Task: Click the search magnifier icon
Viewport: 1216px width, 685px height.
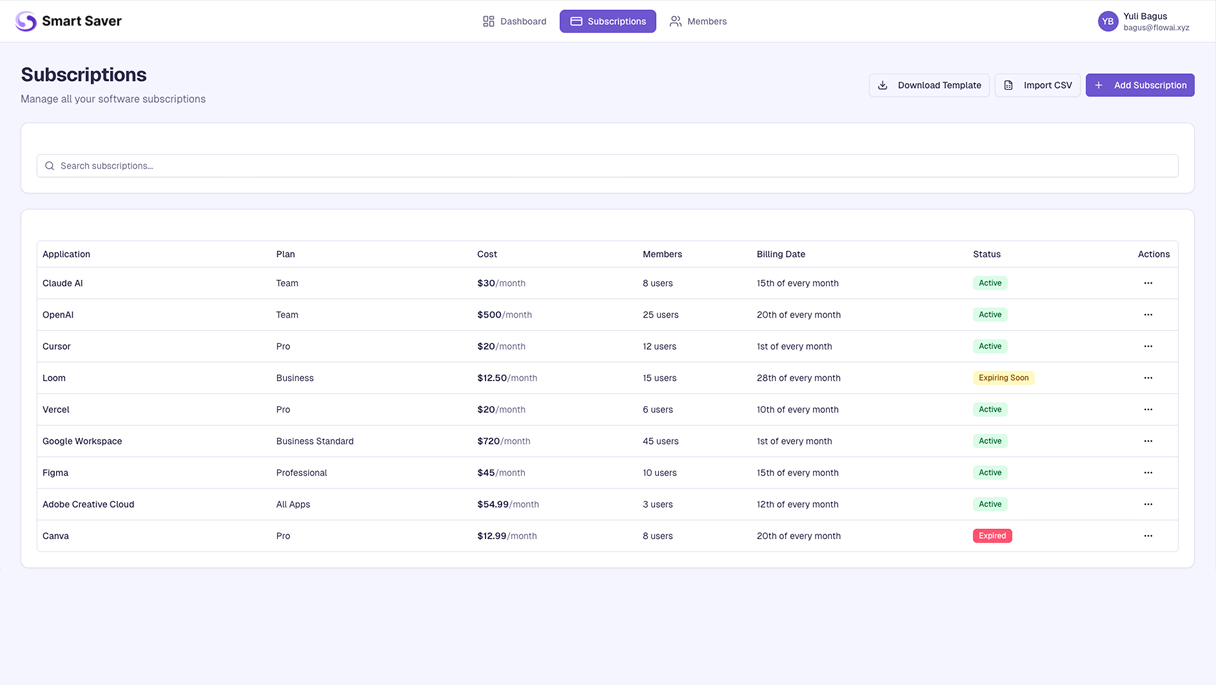Action: tap(49, 165)
